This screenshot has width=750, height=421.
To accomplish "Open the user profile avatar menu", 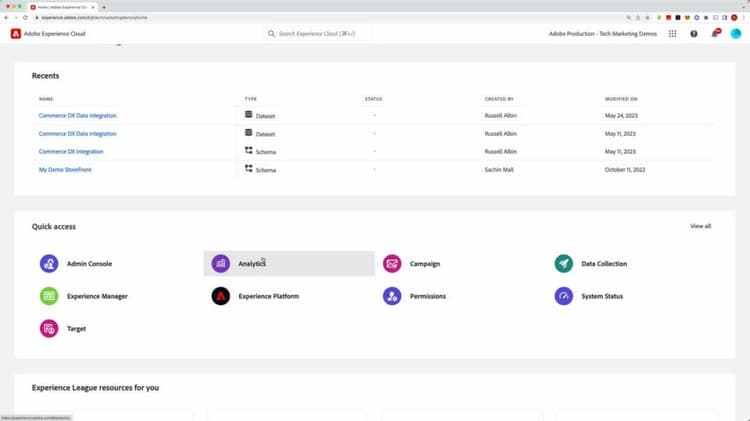I will (736, 34).
